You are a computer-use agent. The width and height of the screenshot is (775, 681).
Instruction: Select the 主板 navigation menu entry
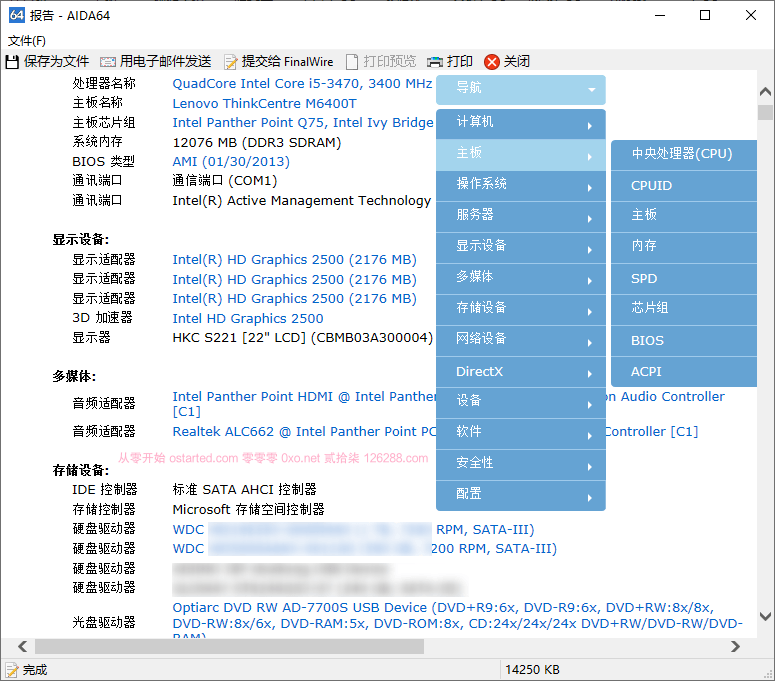[x=521, y=155]
